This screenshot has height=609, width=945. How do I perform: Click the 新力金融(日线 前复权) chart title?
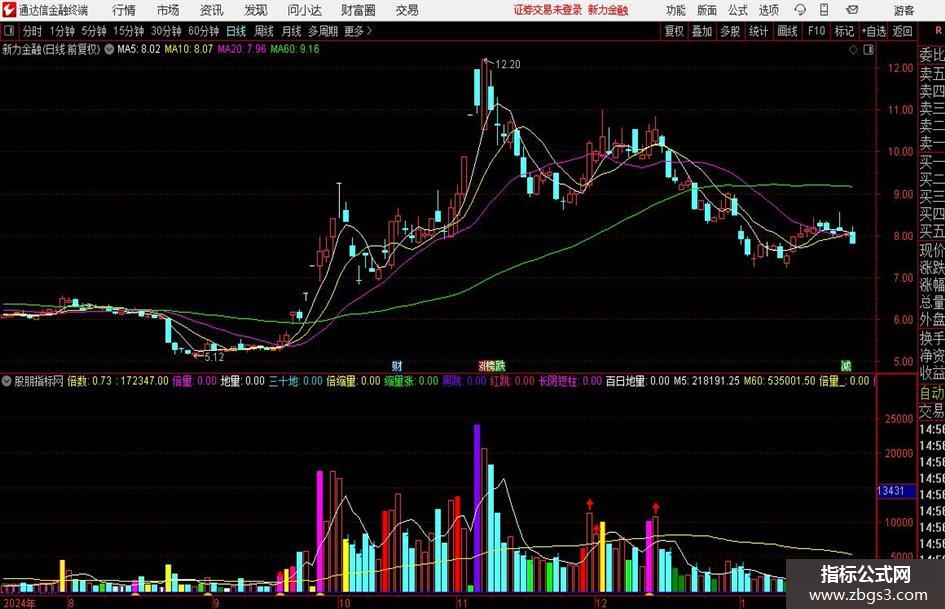(x=51, y=49)
